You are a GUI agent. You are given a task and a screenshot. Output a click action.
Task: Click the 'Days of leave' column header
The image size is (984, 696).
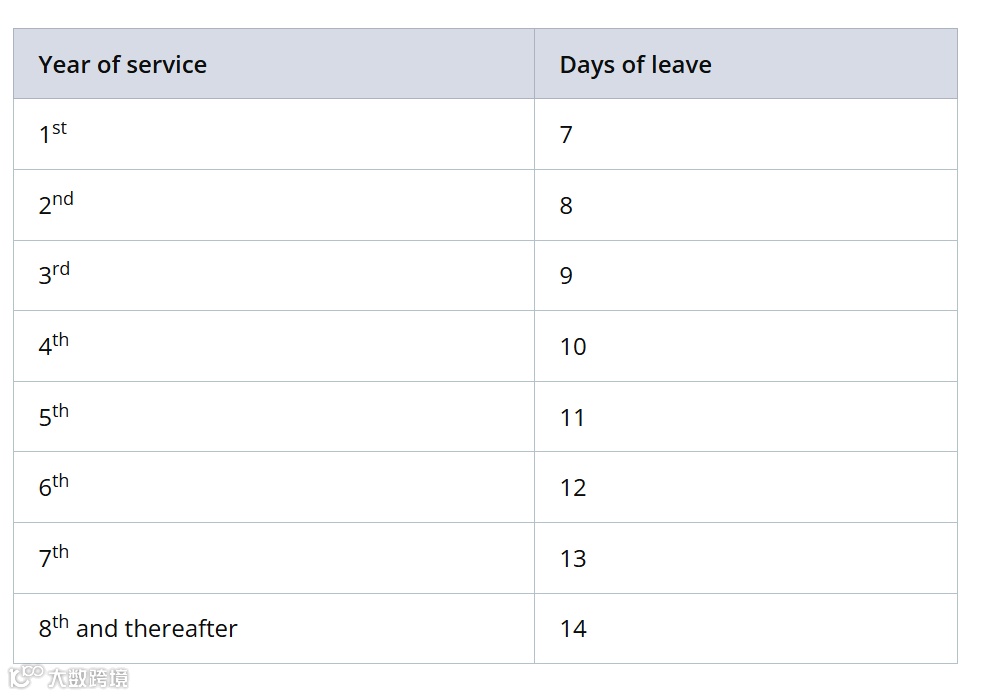pyautogui.click(x=746, y=64)
